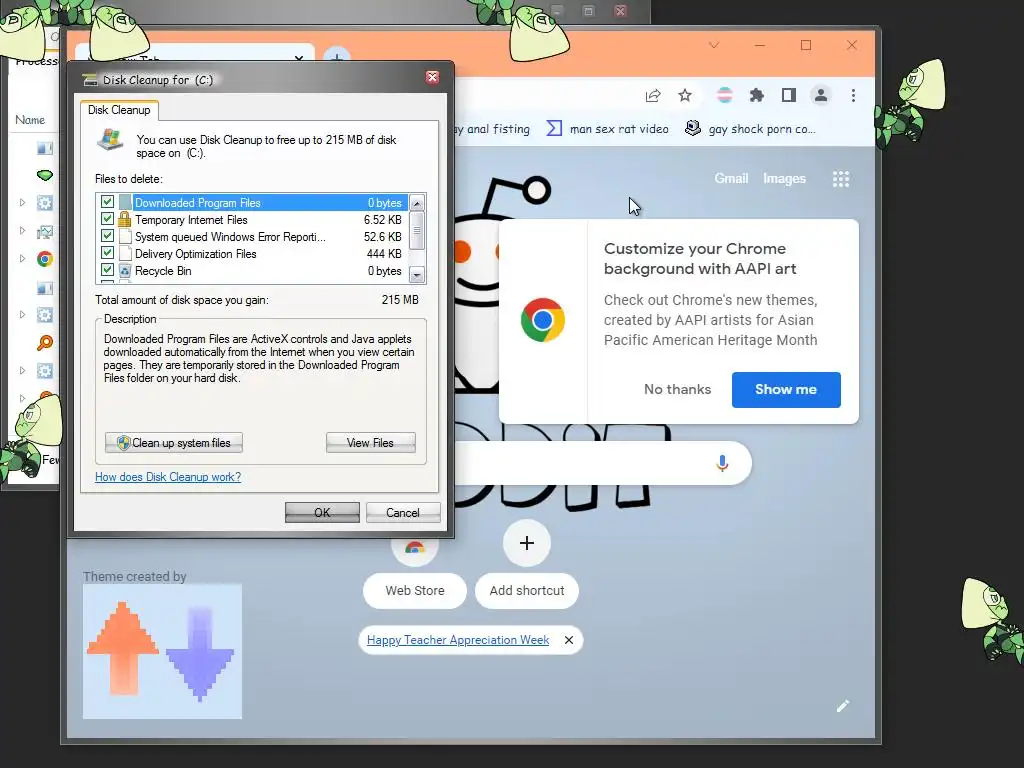Click the plus Add shortcut circle

coord(527,543)
